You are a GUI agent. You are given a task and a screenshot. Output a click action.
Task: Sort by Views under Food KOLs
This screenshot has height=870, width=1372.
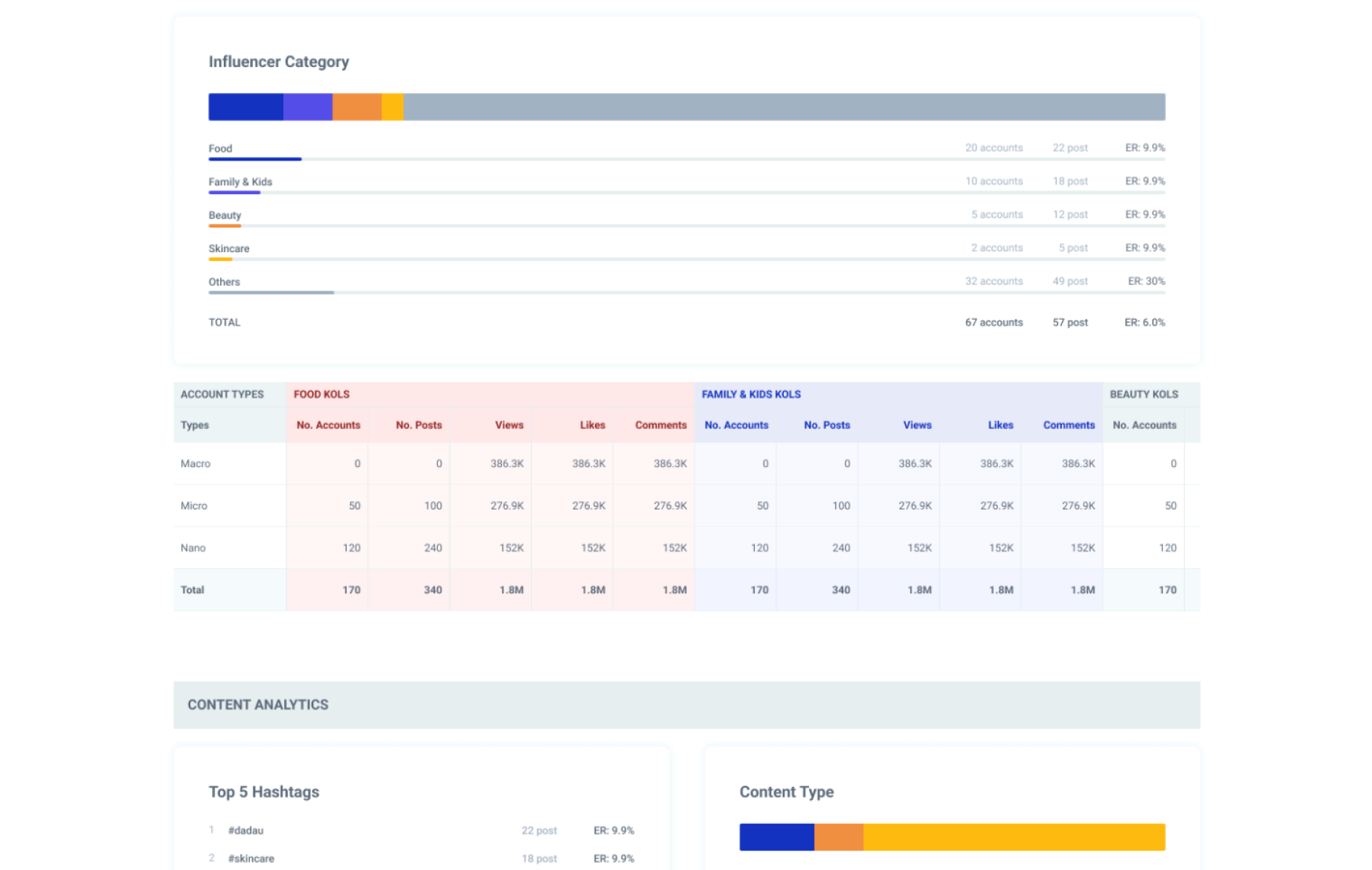(x=509, y=425)
